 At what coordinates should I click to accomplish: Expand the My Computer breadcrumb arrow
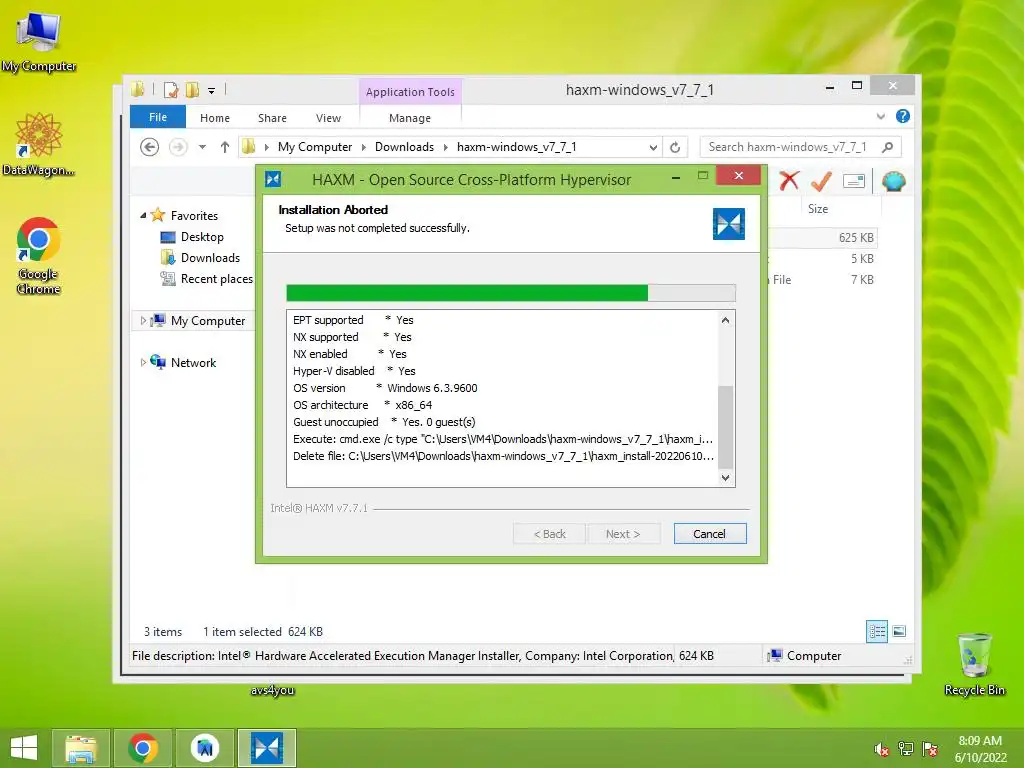click(364, 147)
